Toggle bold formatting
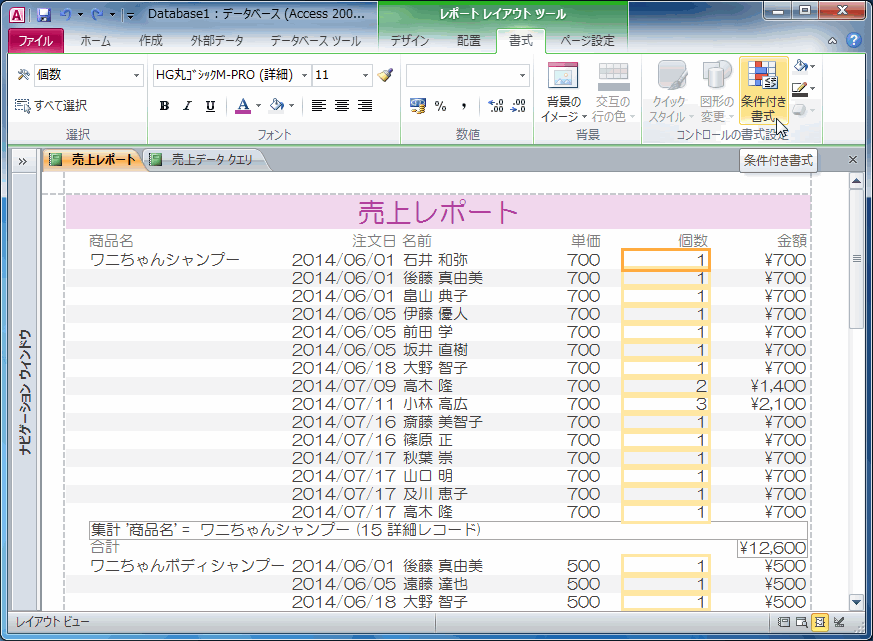873x641 pixels. coord(164,106)
